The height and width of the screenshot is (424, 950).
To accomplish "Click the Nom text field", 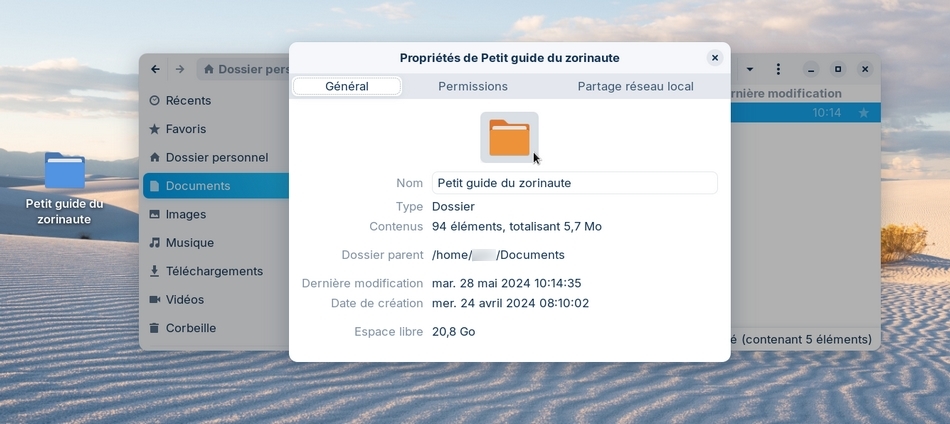I will (x=574, y=183).
